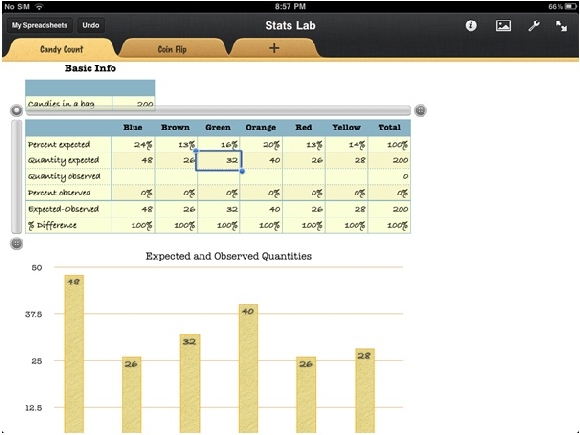Select the chart title Expected and Observed Quantities
This screenshot has width=580, height=435.
(229, 256)
